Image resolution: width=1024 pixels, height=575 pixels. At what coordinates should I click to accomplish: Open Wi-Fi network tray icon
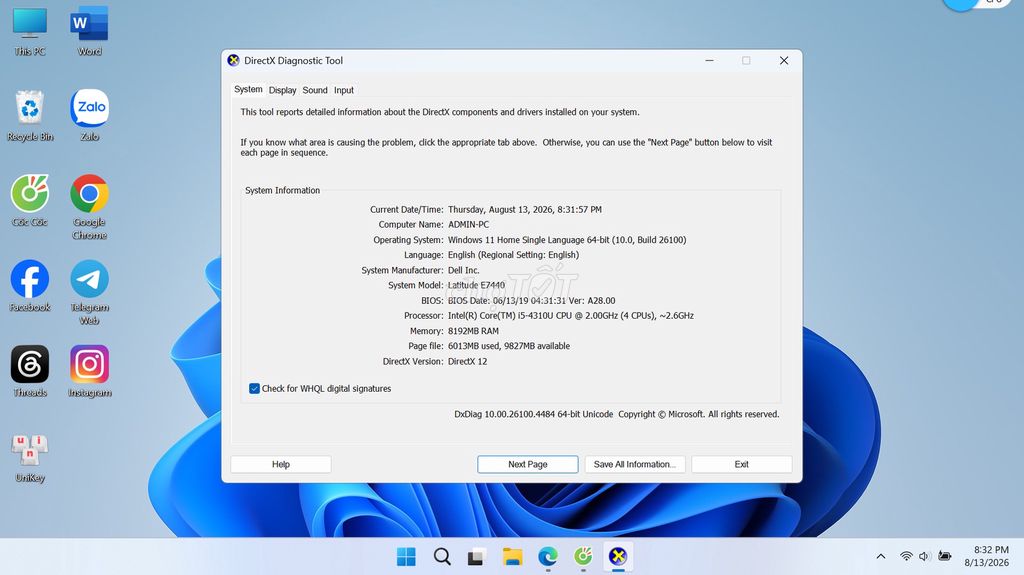click(x=906, y=557)
